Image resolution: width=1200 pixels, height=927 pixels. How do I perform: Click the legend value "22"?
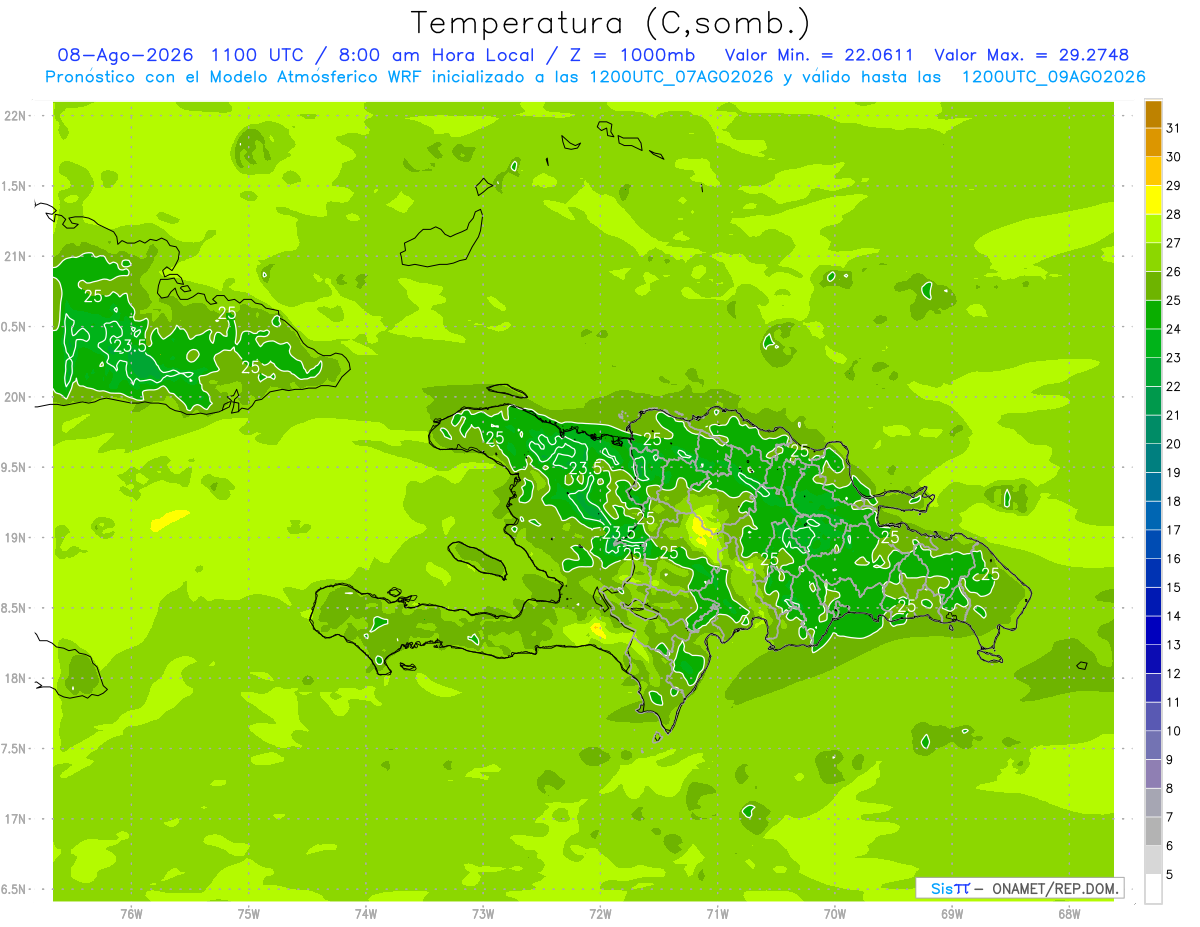tap(1174, 387)
